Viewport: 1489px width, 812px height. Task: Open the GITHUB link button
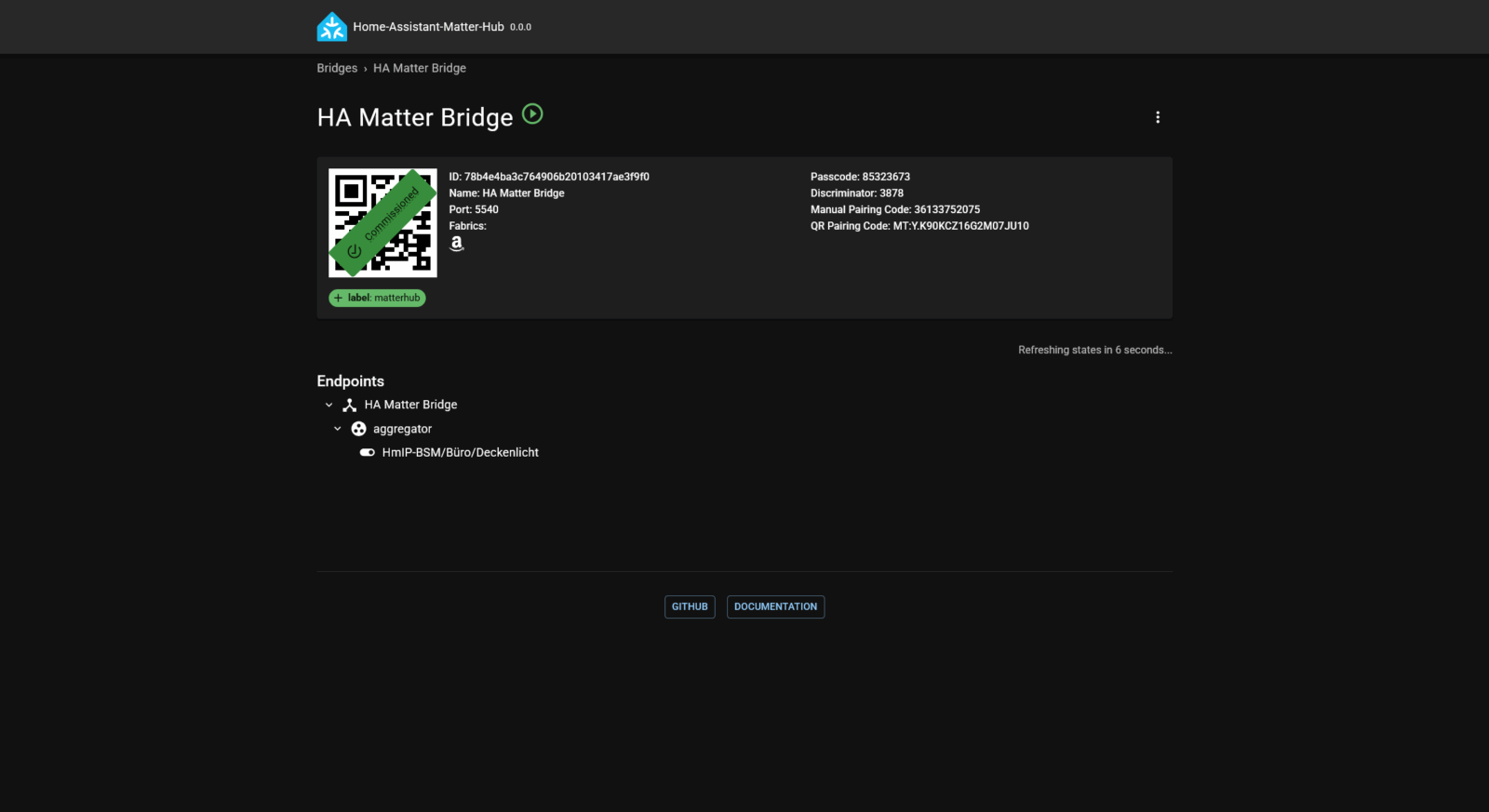690,606
